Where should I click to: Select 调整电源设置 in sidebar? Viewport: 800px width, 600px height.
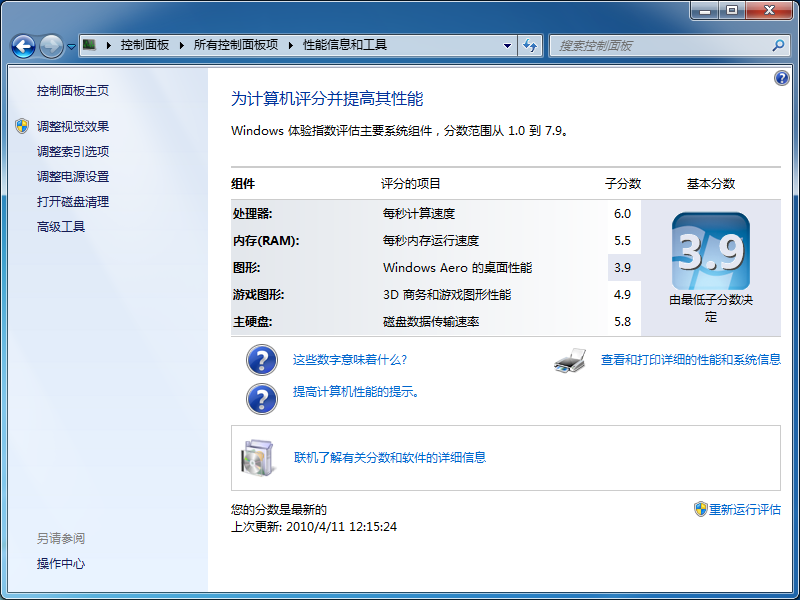tap(73, 177)
